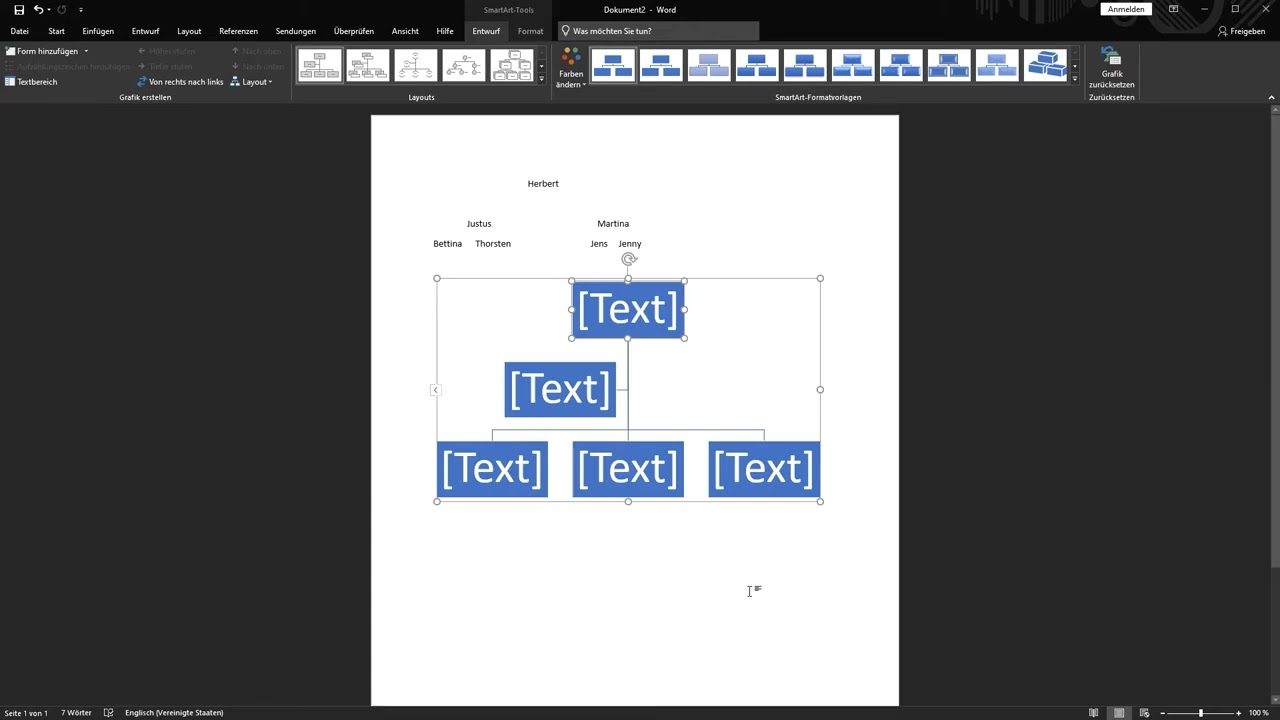The height and width of the screenshot is (720, 1280).
Task: Click the Was möchten Sie tun search box
Action: point(659,31)
